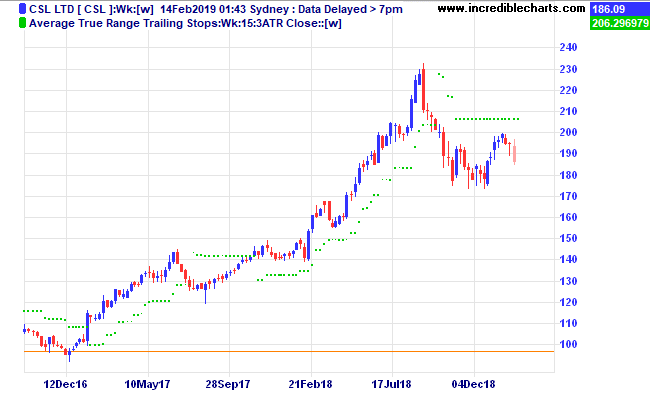Screen dimensions: 651x395
Task: Click the 21Feb18 date axis label
Action: click(x=311, y=384)
